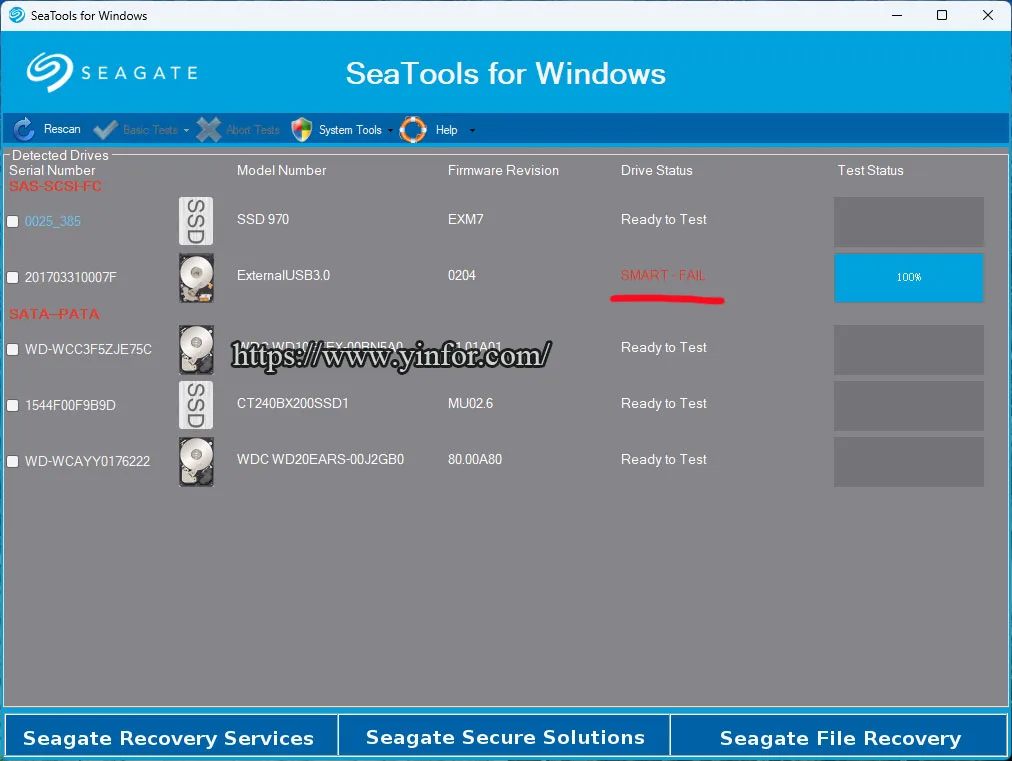Click the 0025_385 serial number link

click(x=52, y=221)
